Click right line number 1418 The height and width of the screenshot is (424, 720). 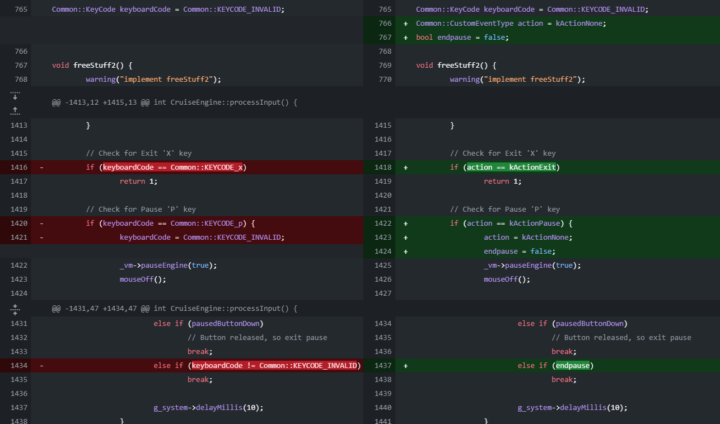pyautogui.click(x=382, y=167)
